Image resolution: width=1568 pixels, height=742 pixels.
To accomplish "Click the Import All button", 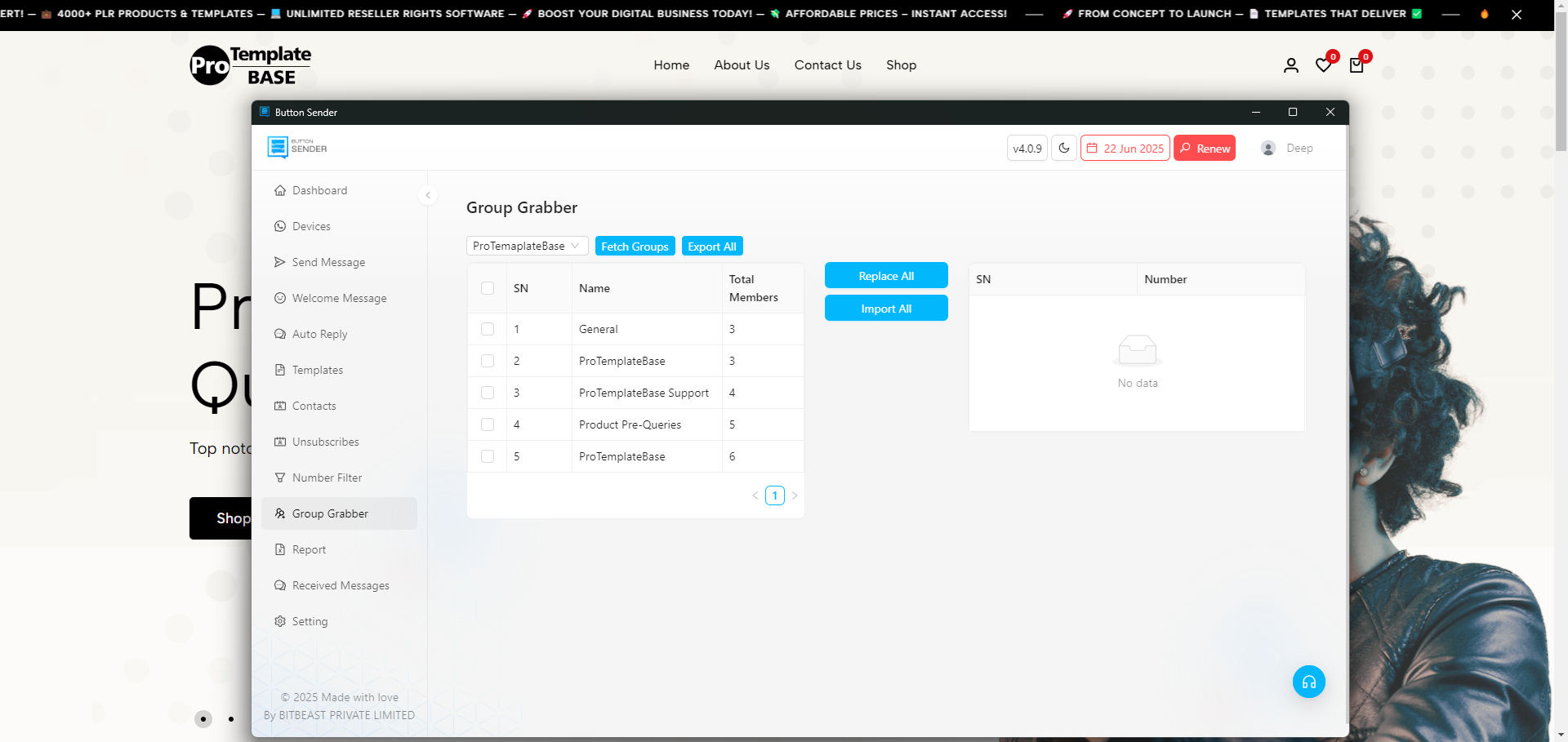I will (886, 309).
